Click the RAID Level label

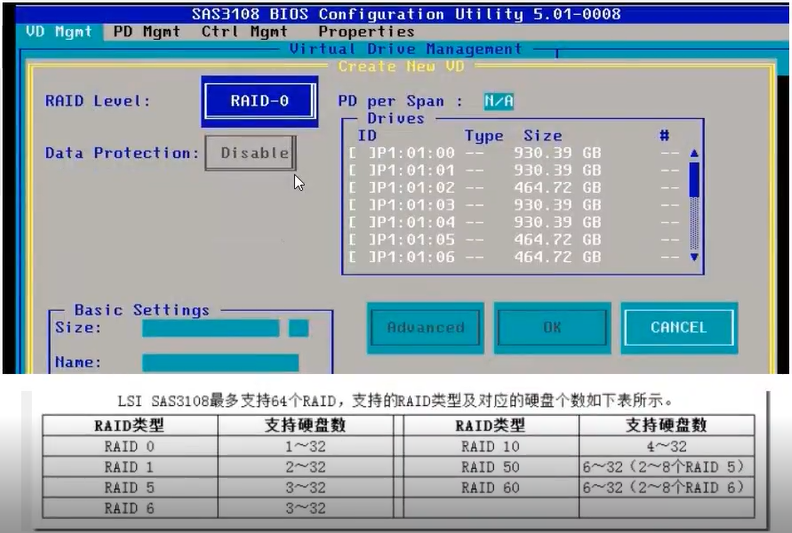(x=98, y=101)
